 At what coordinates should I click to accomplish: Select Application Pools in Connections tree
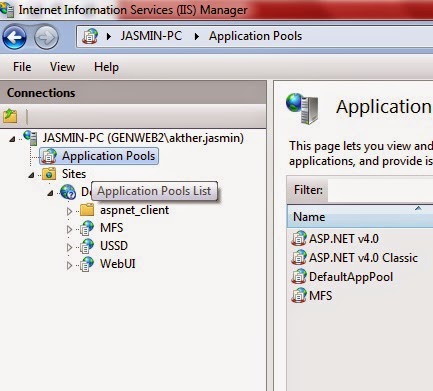tap(109, 156)
